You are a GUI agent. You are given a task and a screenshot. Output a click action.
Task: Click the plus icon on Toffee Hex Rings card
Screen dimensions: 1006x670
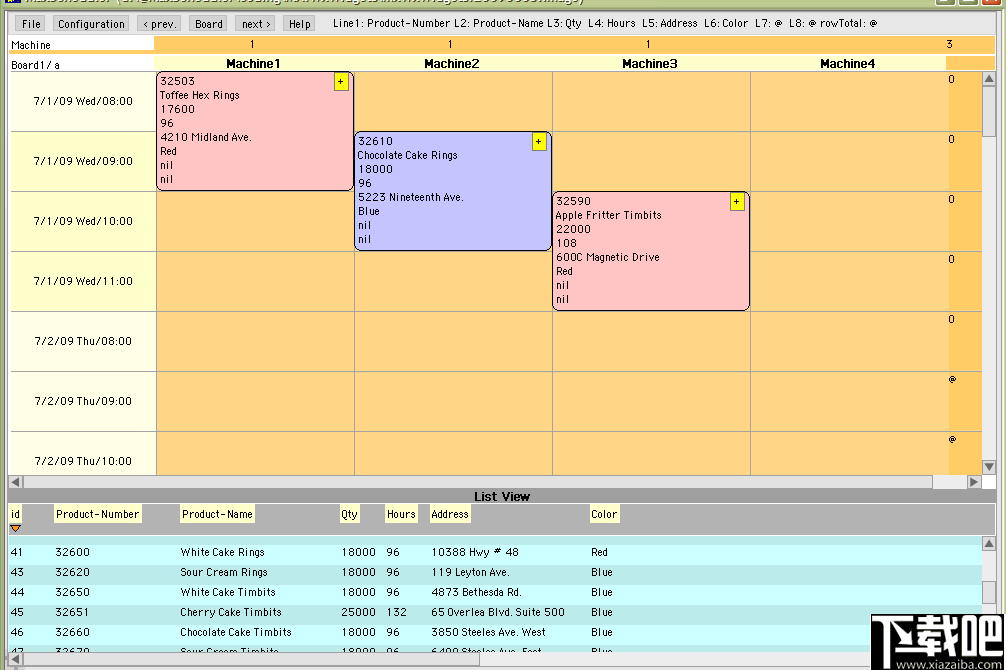[341, 82]
